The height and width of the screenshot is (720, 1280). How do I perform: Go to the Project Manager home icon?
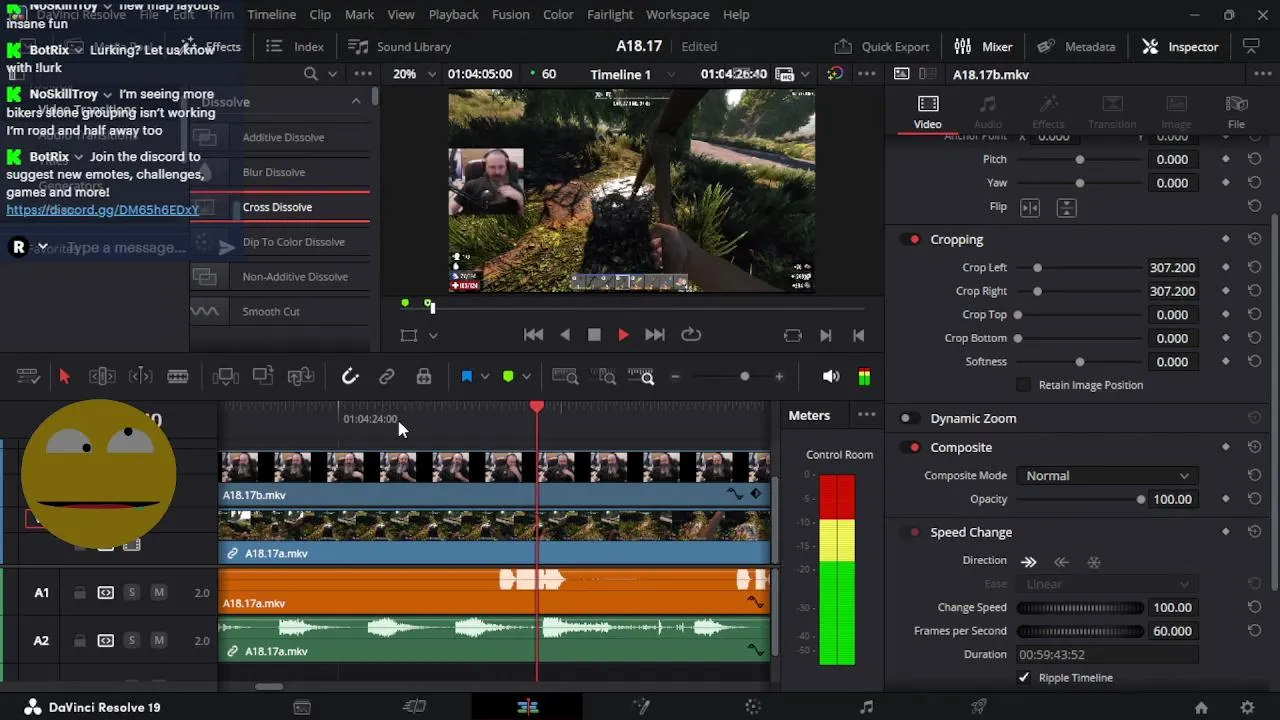coord(1201,707)
